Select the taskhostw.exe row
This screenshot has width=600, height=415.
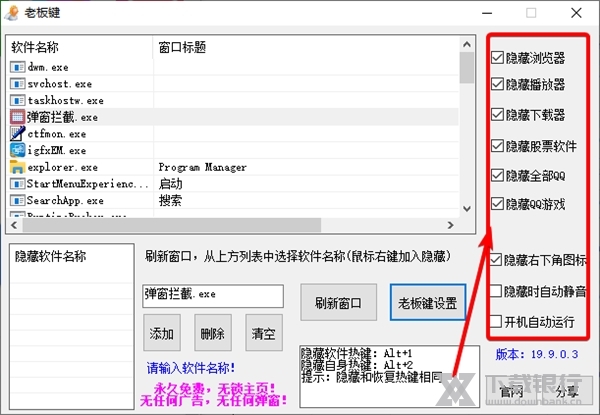point(233,101)
